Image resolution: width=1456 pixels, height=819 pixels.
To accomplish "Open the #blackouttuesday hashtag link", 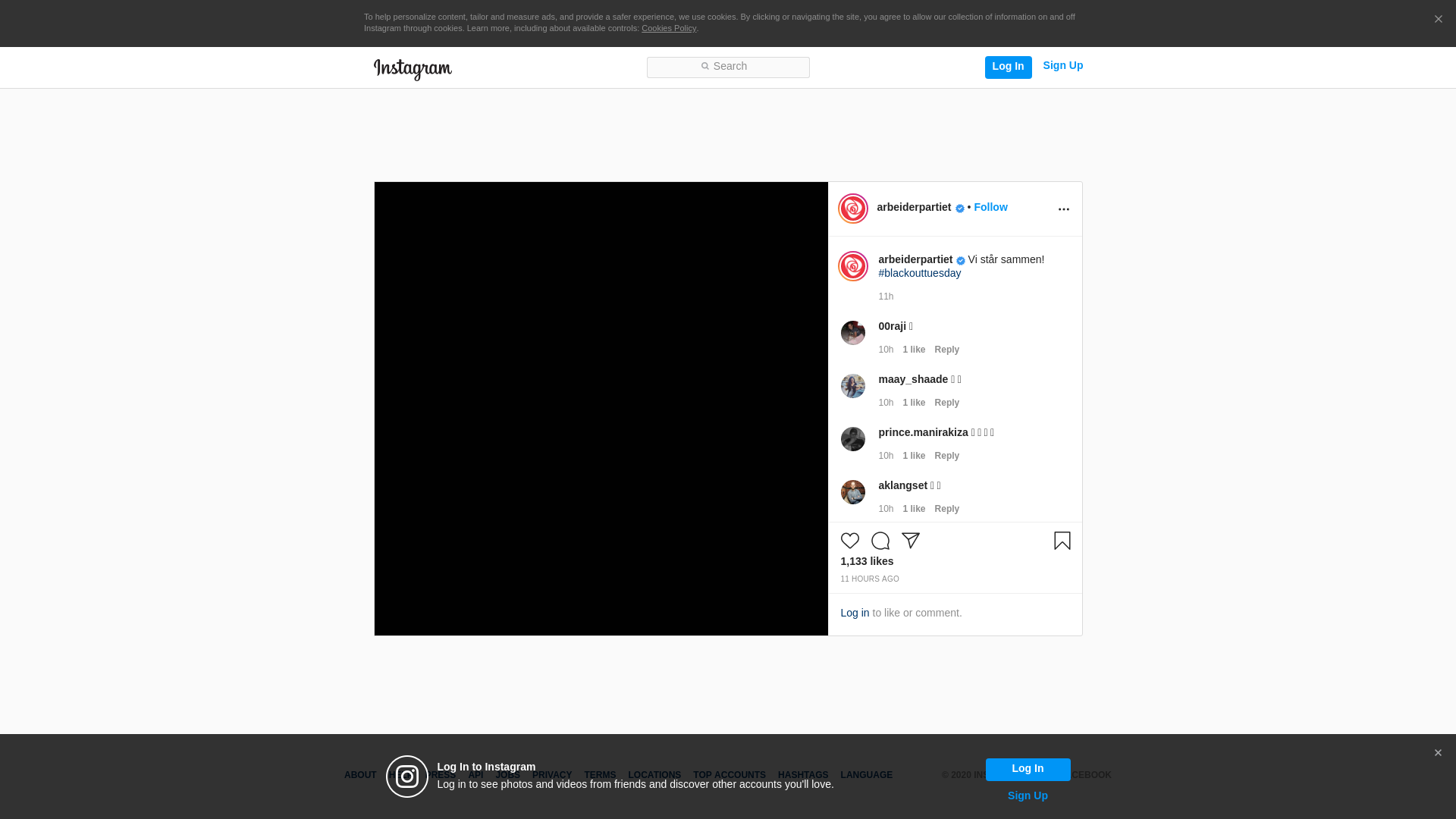I will pos(919,273).
